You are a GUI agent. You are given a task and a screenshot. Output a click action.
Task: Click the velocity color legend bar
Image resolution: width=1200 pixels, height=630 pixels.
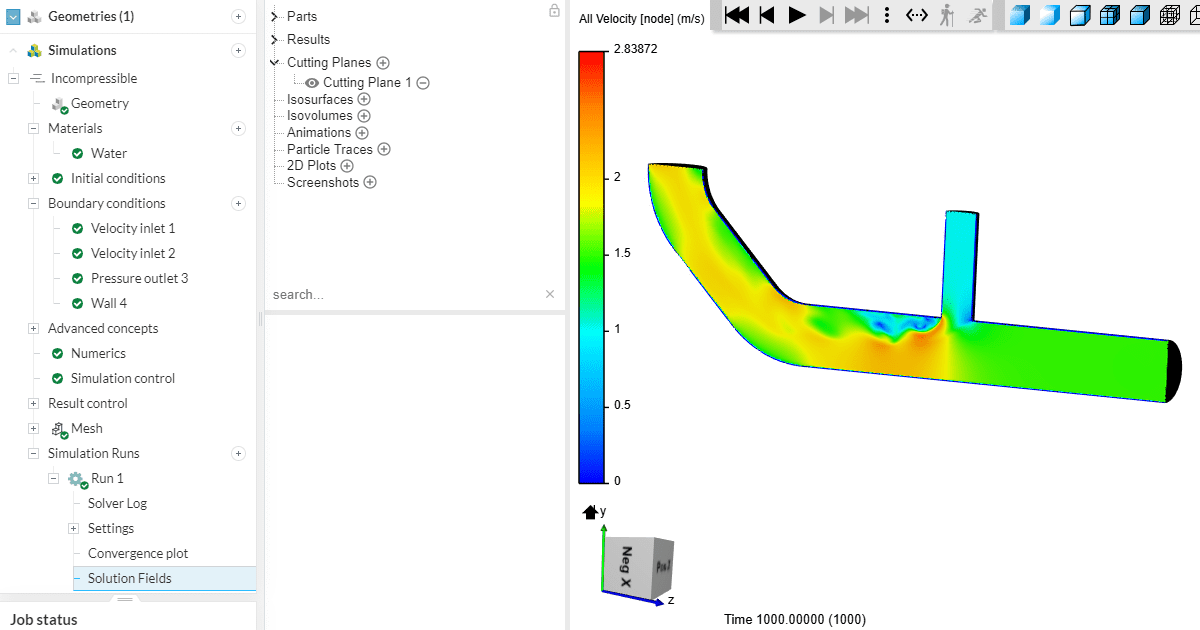coord(591,265)
